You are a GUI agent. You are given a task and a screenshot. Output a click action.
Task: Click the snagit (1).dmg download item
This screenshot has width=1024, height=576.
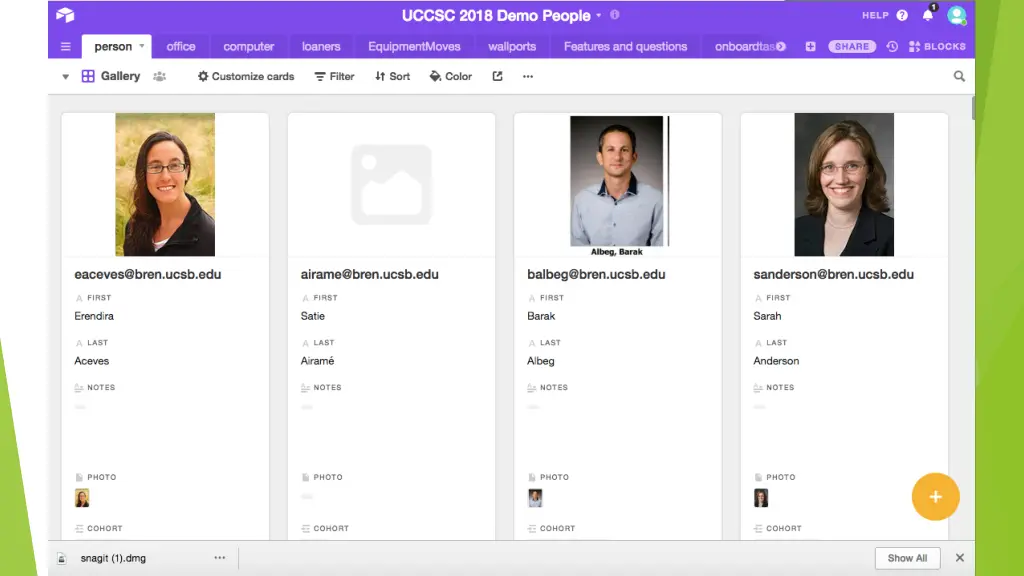point(113,558)
